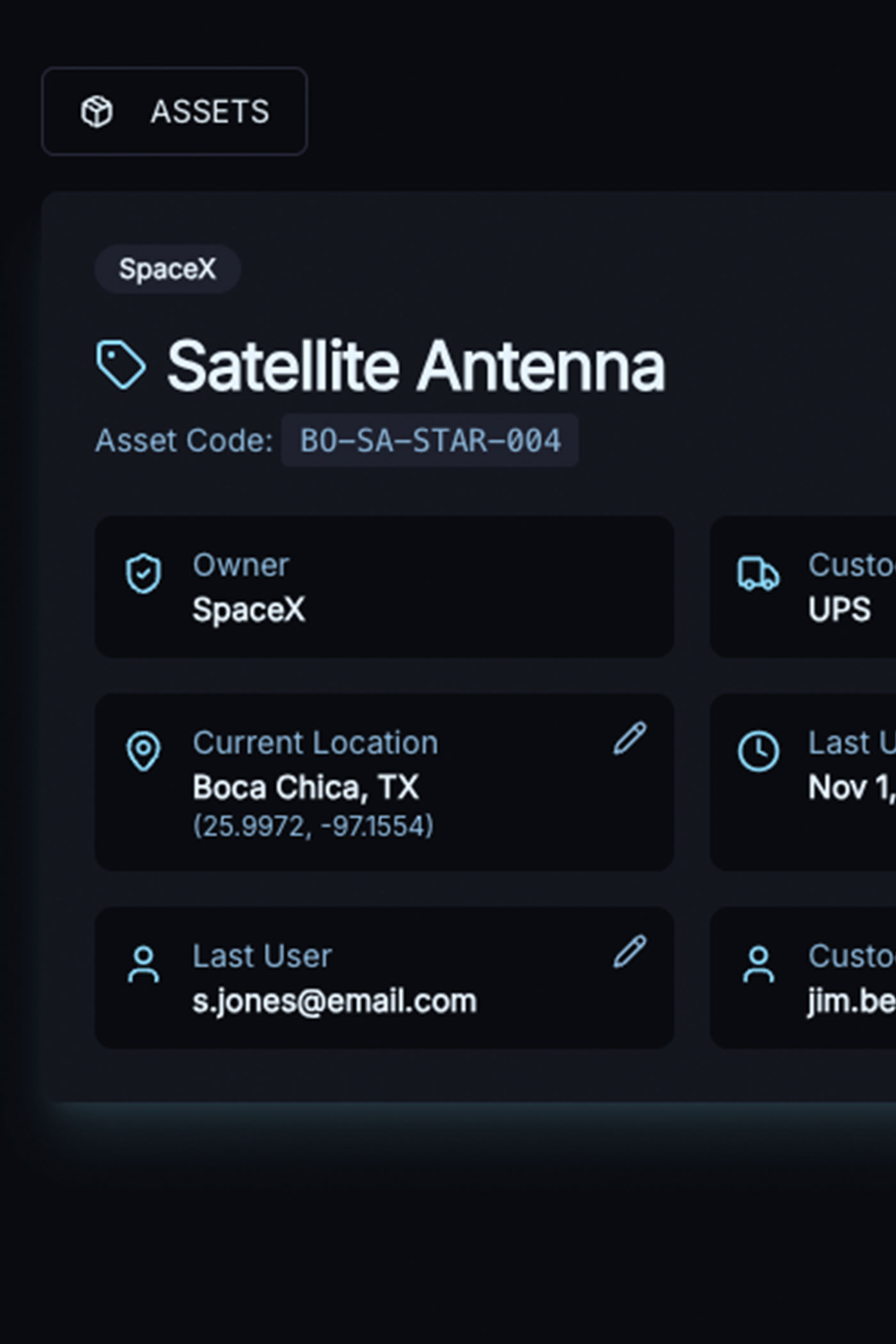Click the cube icon in Assets button
Viewport: 896px width, 1344px height.
(97, 111)
